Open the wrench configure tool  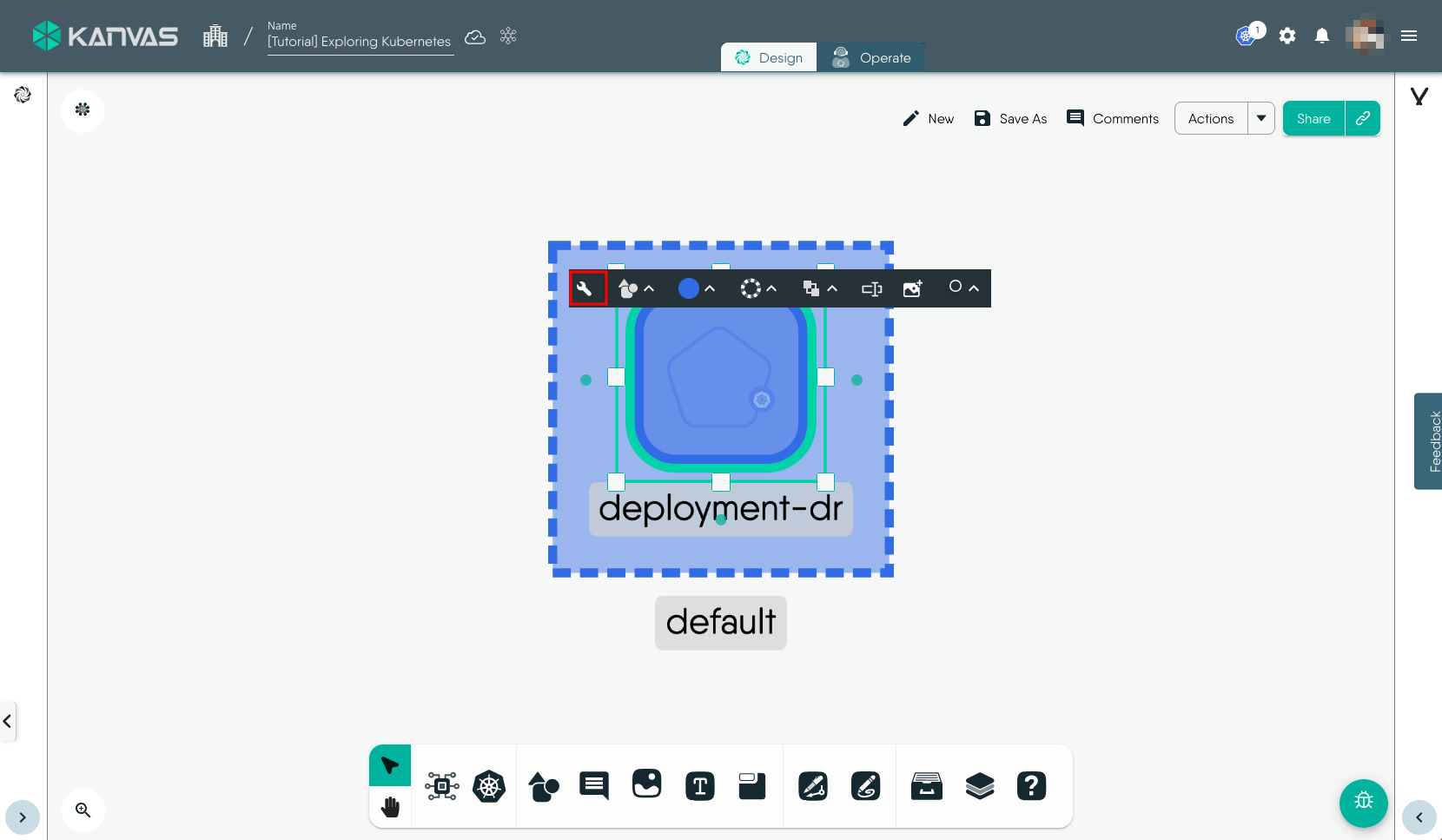point(587,288)
